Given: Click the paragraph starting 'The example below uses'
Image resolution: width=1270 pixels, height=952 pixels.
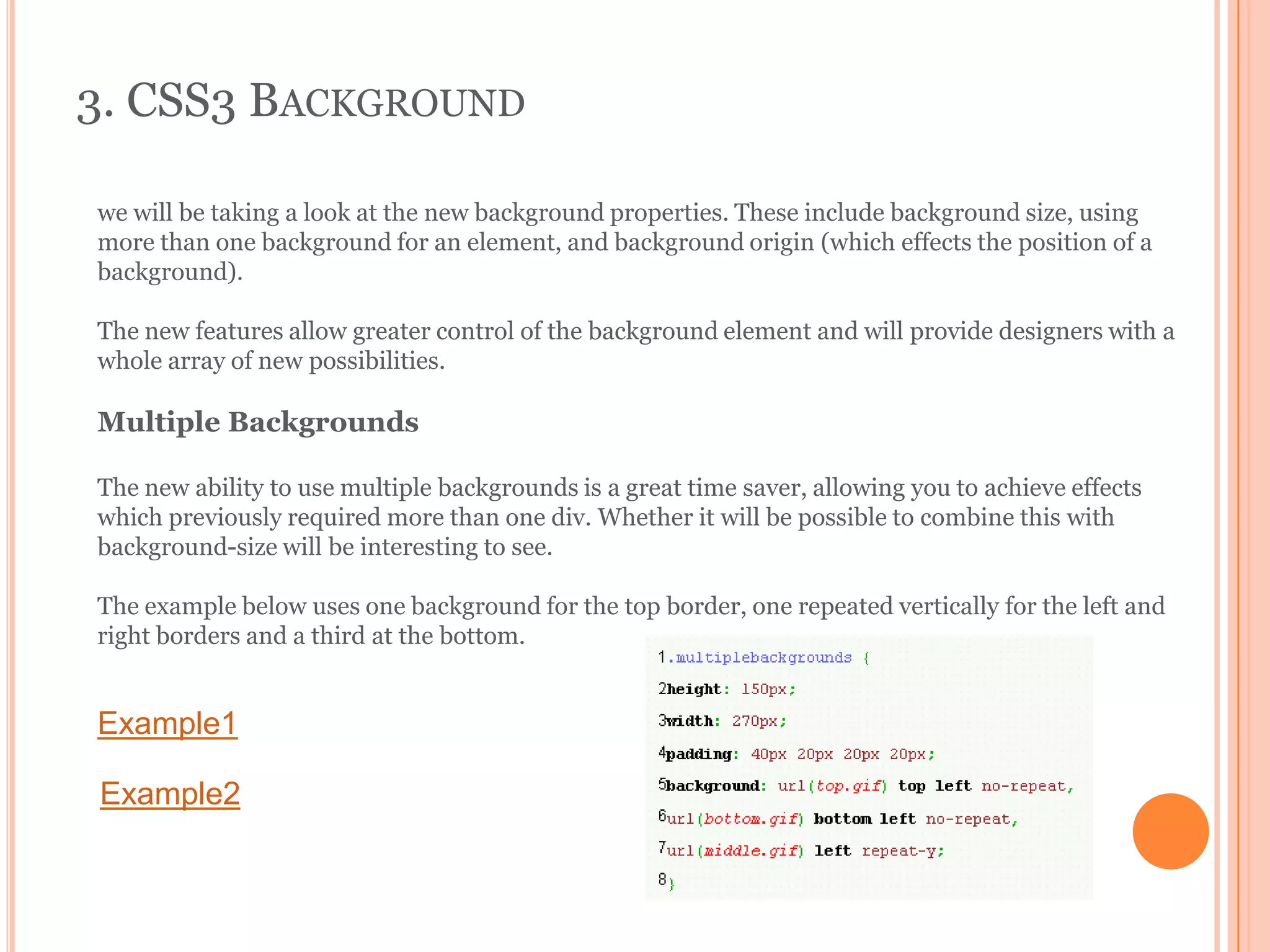Looking at the screenshot, I should 631,620.
